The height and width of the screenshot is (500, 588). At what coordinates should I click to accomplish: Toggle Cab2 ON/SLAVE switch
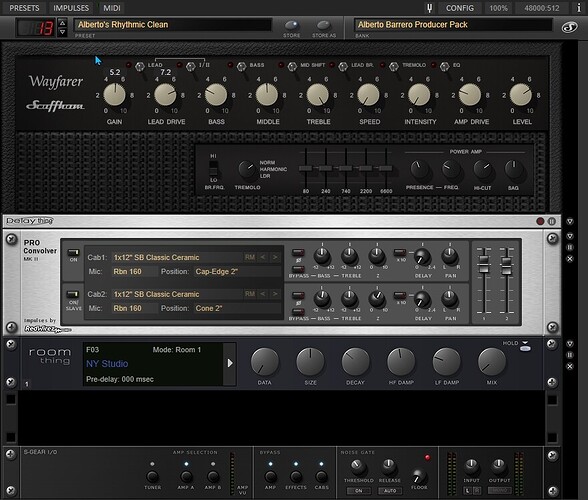click(x=73, y=294)
